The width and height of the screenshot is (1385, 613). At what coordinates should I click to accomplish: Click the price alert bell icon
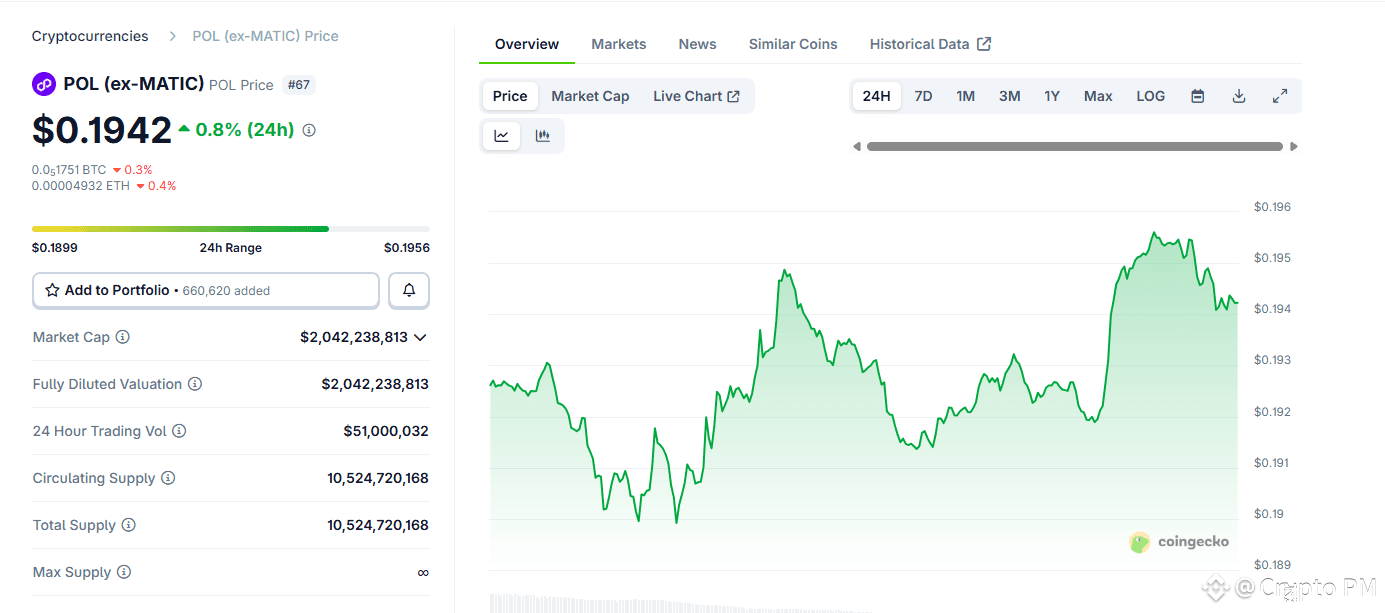(409, 290)
